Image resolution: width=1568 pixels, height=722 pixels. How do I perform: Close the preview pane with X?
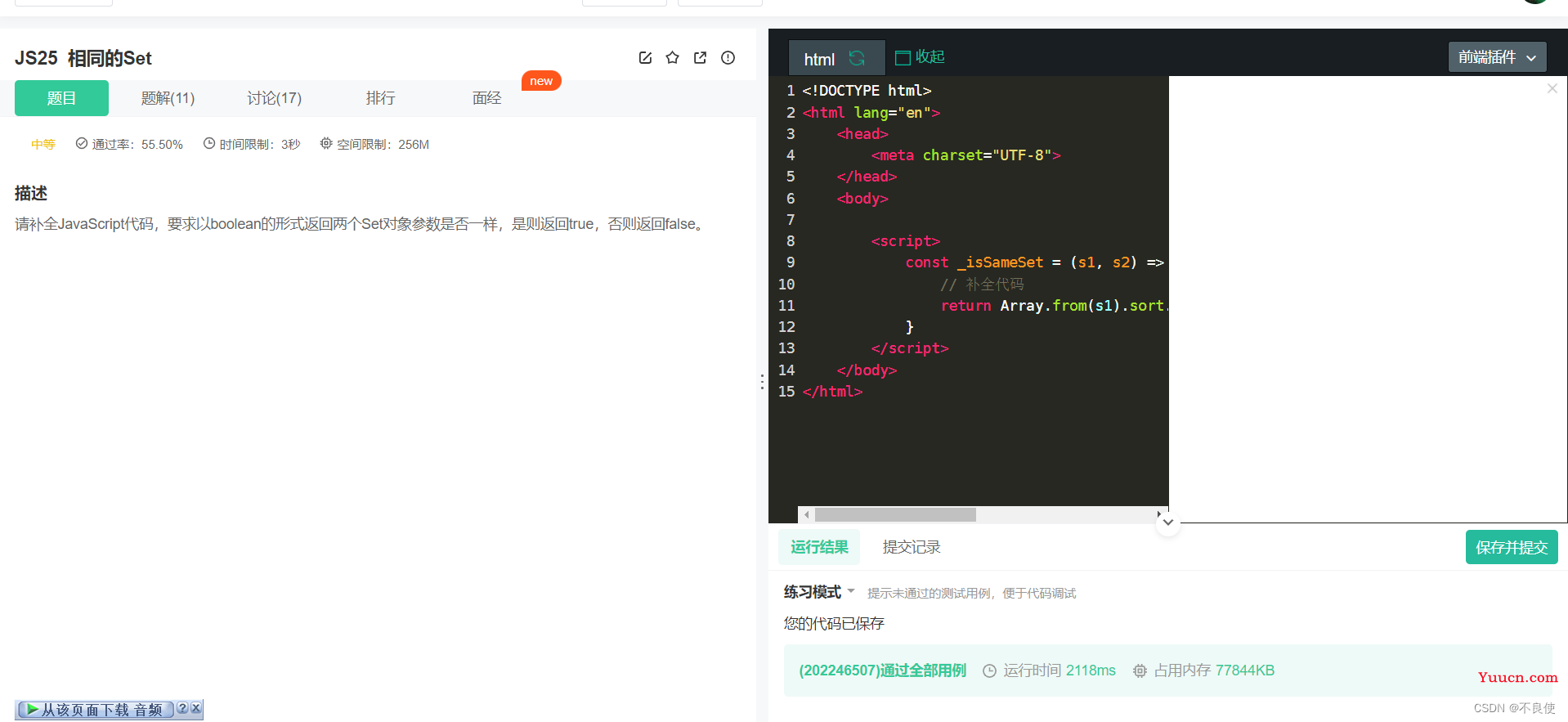point(1552,88)
